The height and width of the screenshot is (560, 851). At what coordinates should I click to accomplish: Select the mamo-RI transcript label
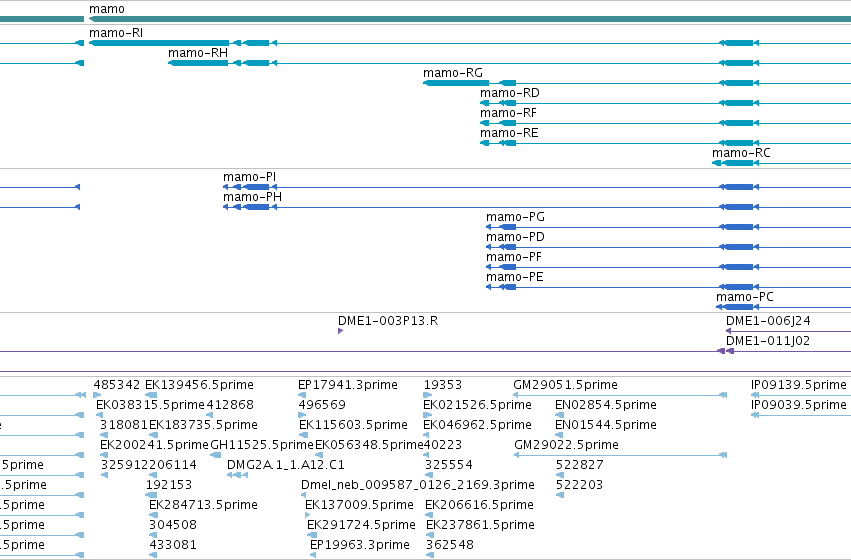[116, 33]
